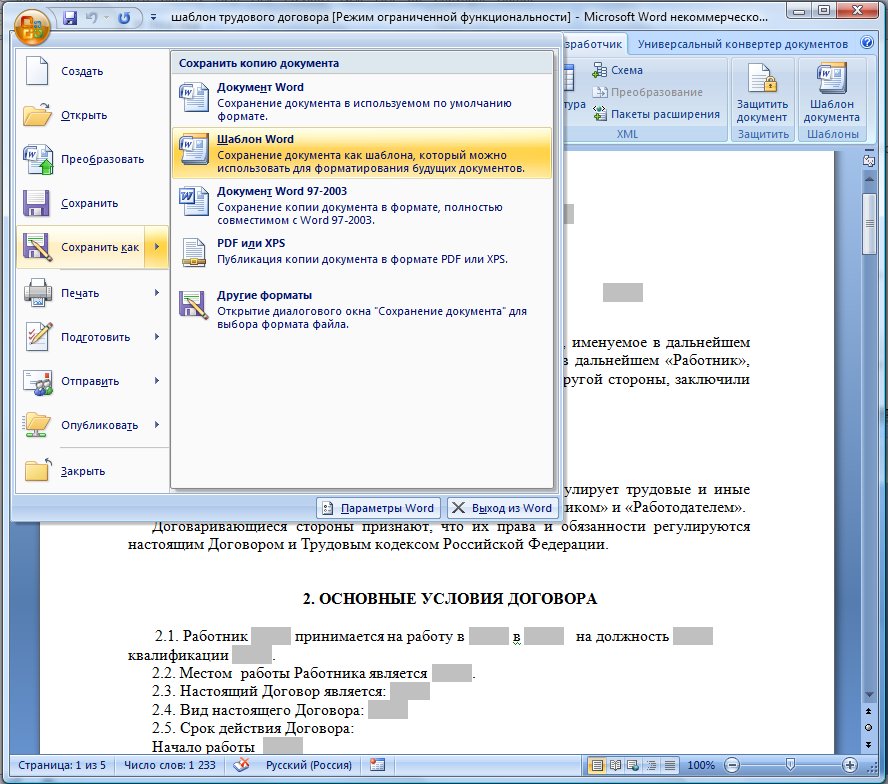Select Преобразовать in the Office menu
This screenshot has height=784, width=888.
92,159
